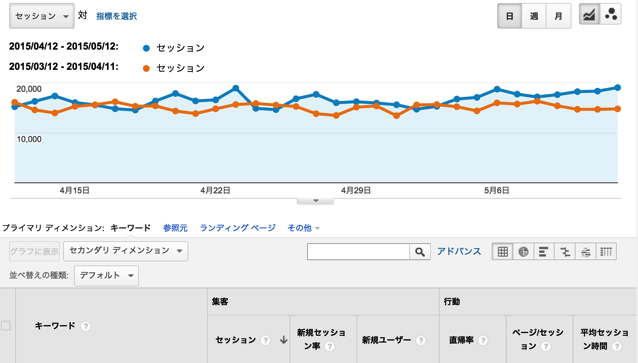Sort by the 直帰率 column header
The width and height of the screenshot is (638, 363).
[x=461, y=340]
